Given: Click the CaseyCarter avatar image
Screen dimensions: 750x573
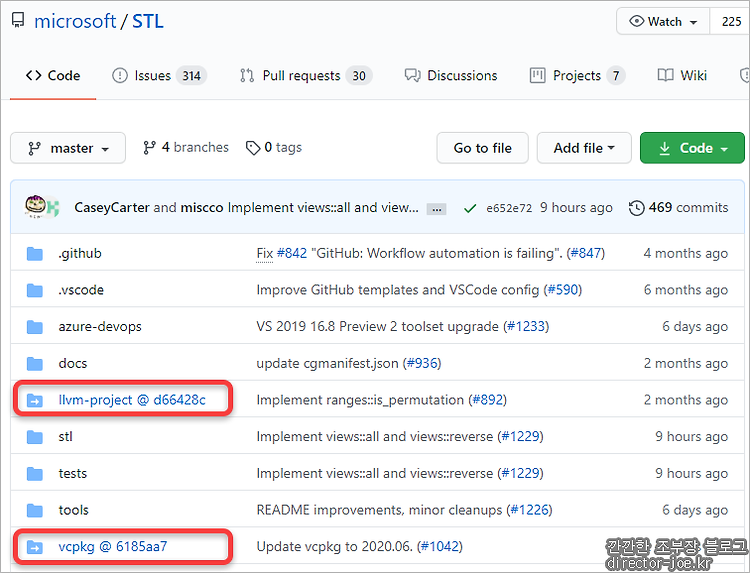Looking at the screenshot, I should point(35,206).
